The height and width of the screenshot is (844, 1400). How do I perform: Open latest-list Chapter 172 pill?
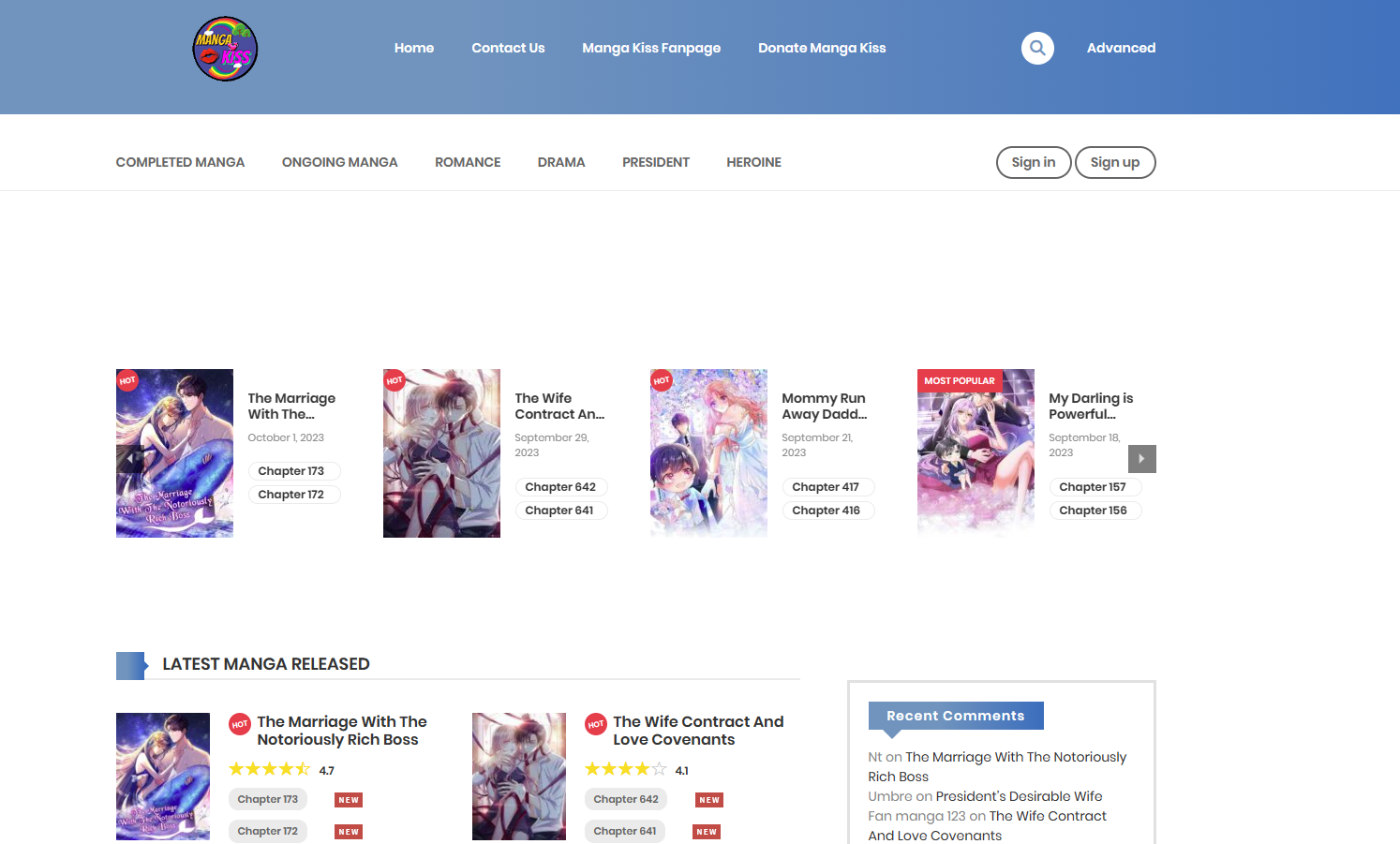click(x=268, y=831)
